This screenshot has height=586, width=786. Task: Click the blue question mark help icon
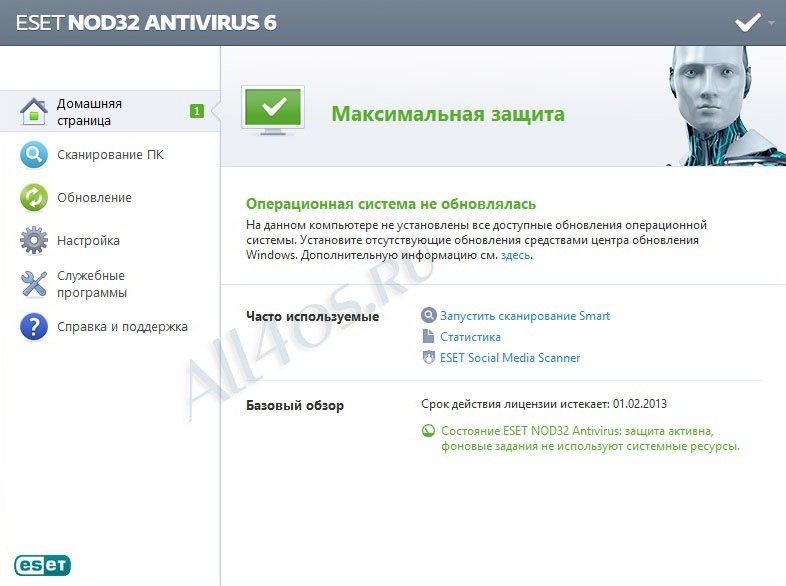[x=34, y=327]
